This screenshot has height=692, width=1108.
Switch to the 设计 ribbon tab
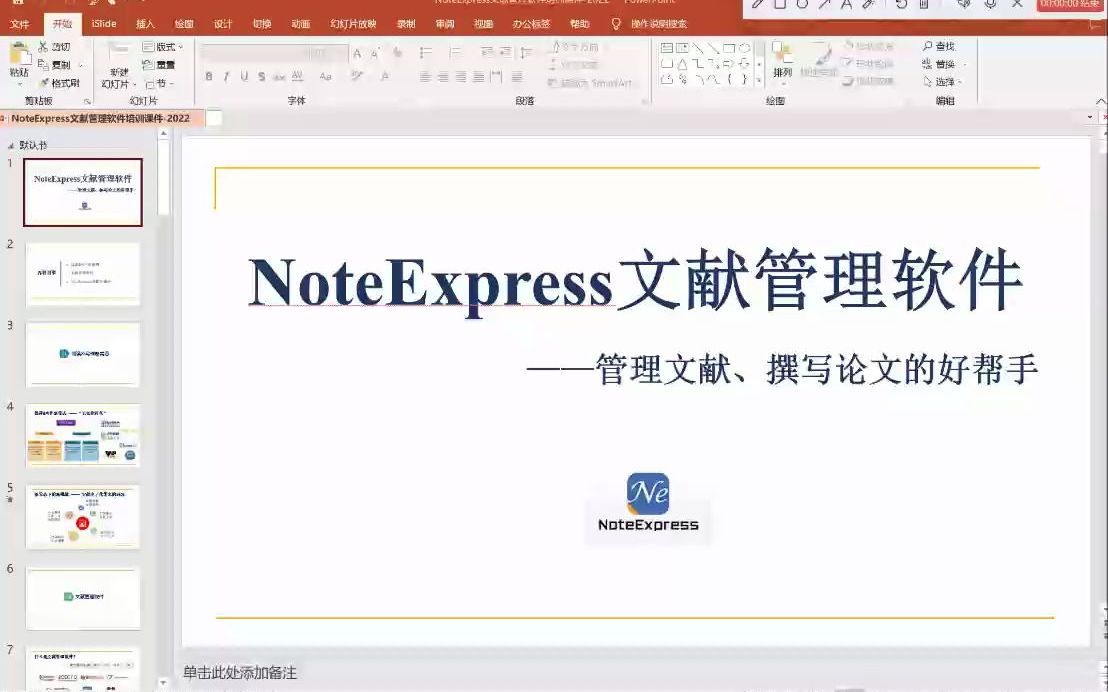pyautogui.click(x=222, y=22)
